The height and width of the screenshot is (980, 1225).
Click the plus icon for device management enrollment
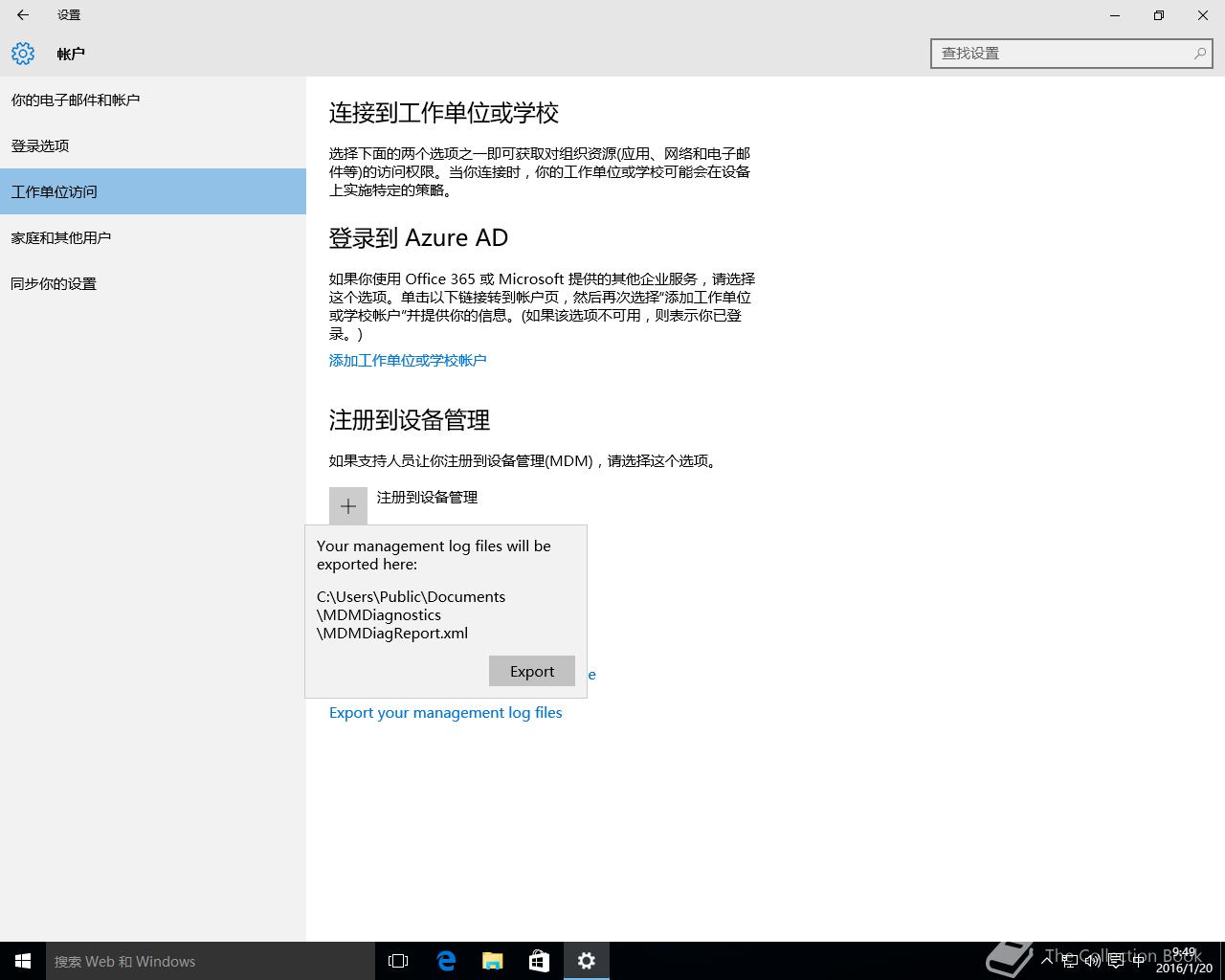tap(348, 506)
